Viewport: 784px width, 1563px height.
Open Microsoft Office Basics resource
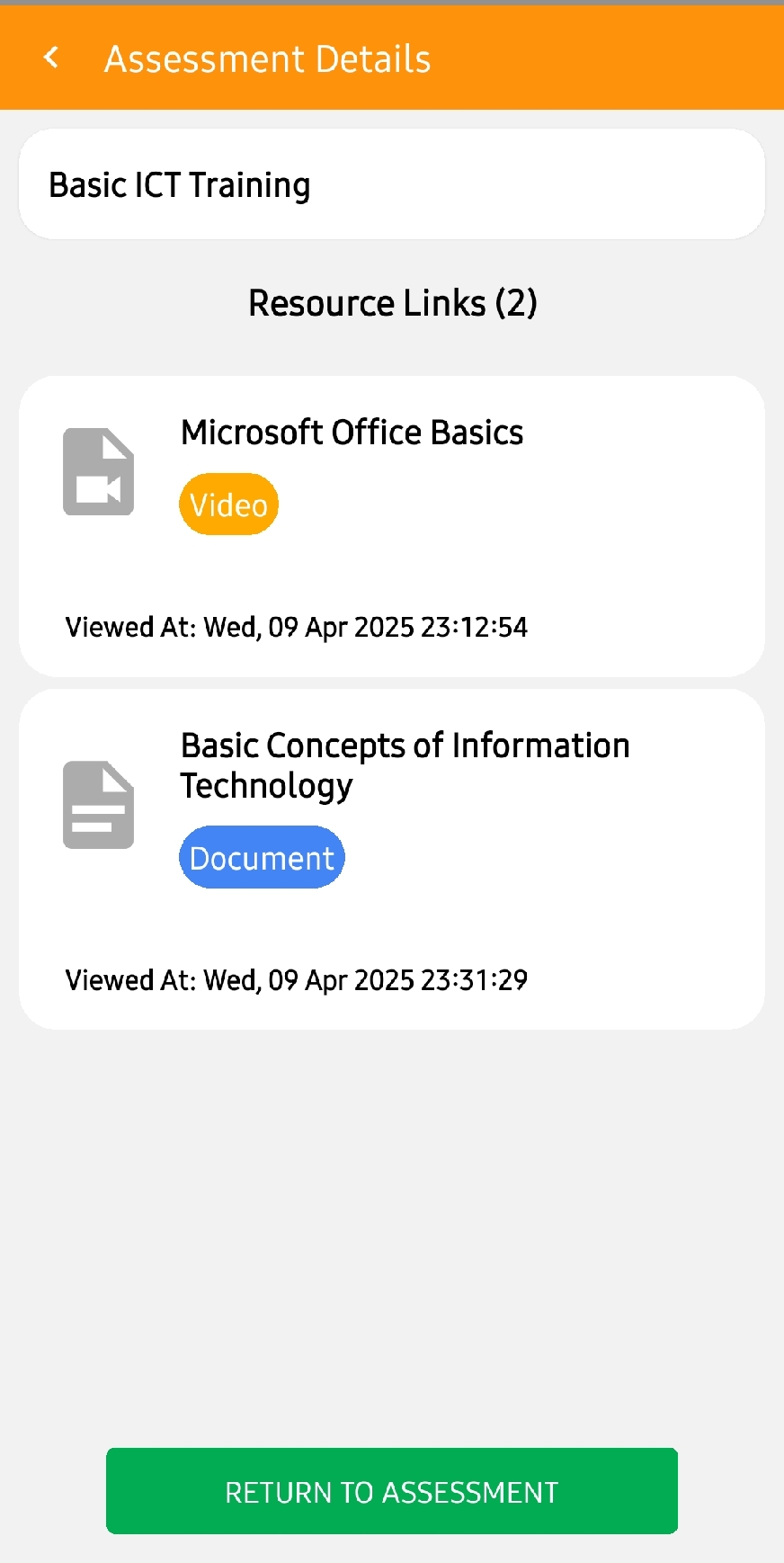(x=352, y=433)
